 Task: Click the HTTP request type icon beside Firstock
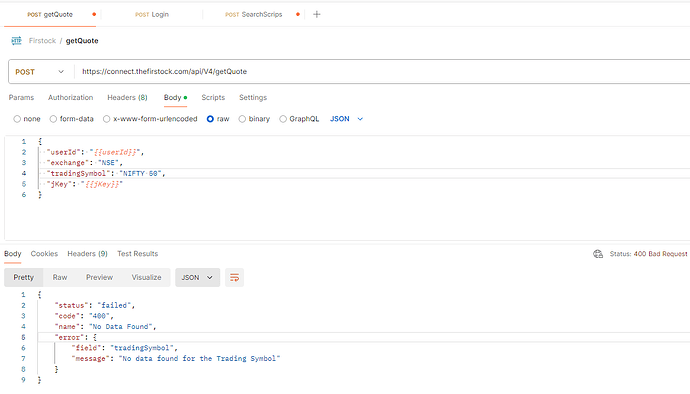click(x=16, y=41)
